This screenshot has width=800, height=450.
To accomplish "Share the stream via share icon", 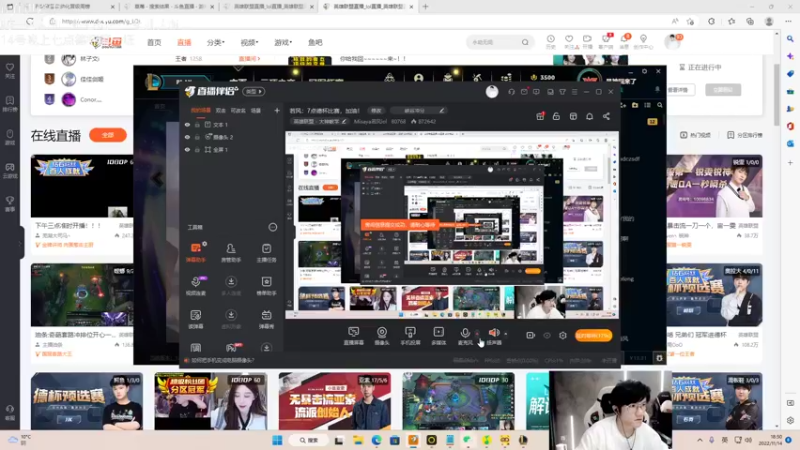I will click(606, 116).
